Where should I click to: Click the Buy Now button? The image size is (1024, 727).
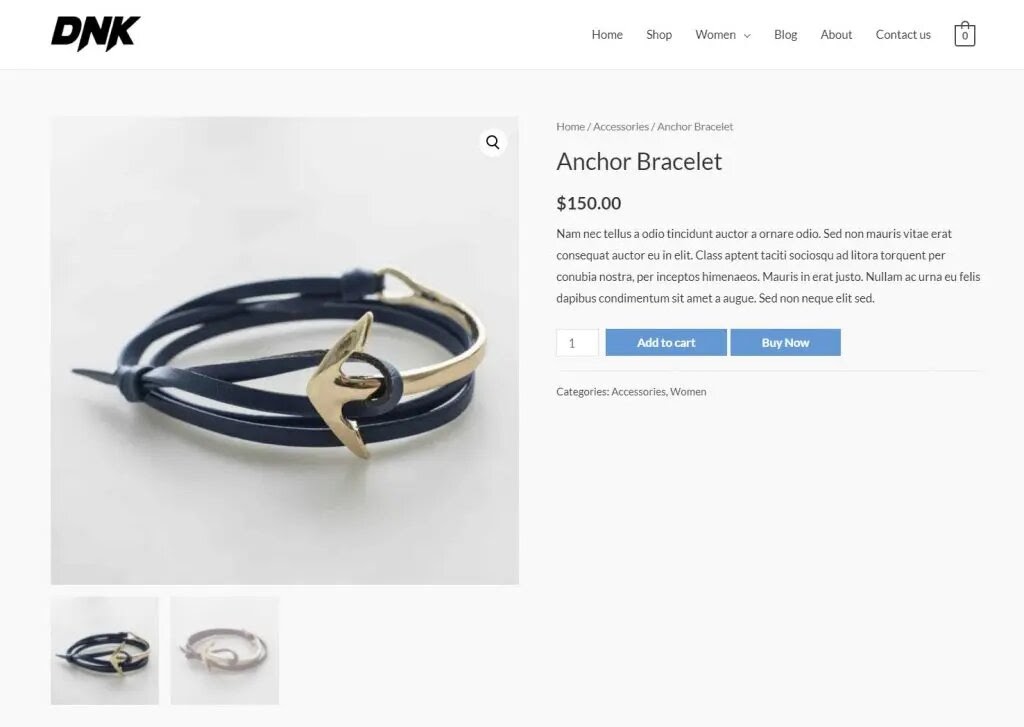coord(785,342)
